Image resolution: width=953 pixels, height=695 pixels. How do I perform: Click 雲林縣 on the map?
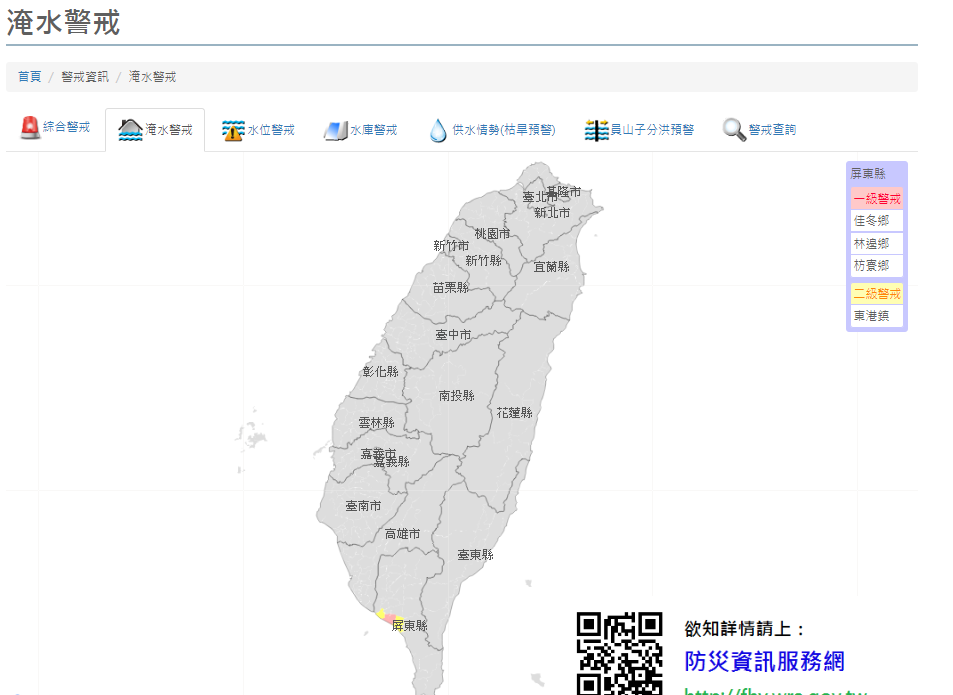pyautogui.click(x=376, y=422)
